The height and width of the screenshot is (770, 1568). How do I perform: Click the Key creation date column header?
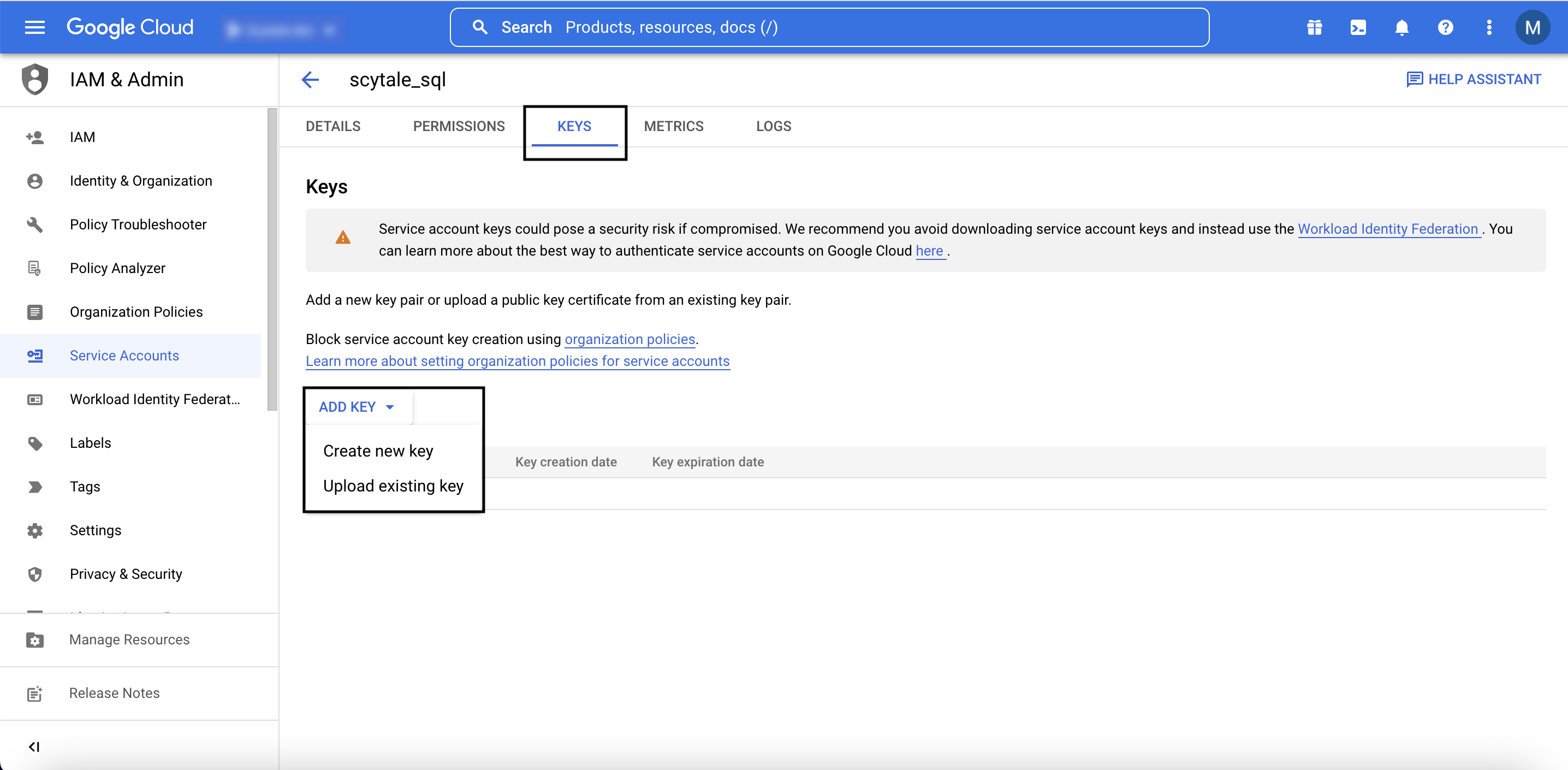click(x=566, y=462)
